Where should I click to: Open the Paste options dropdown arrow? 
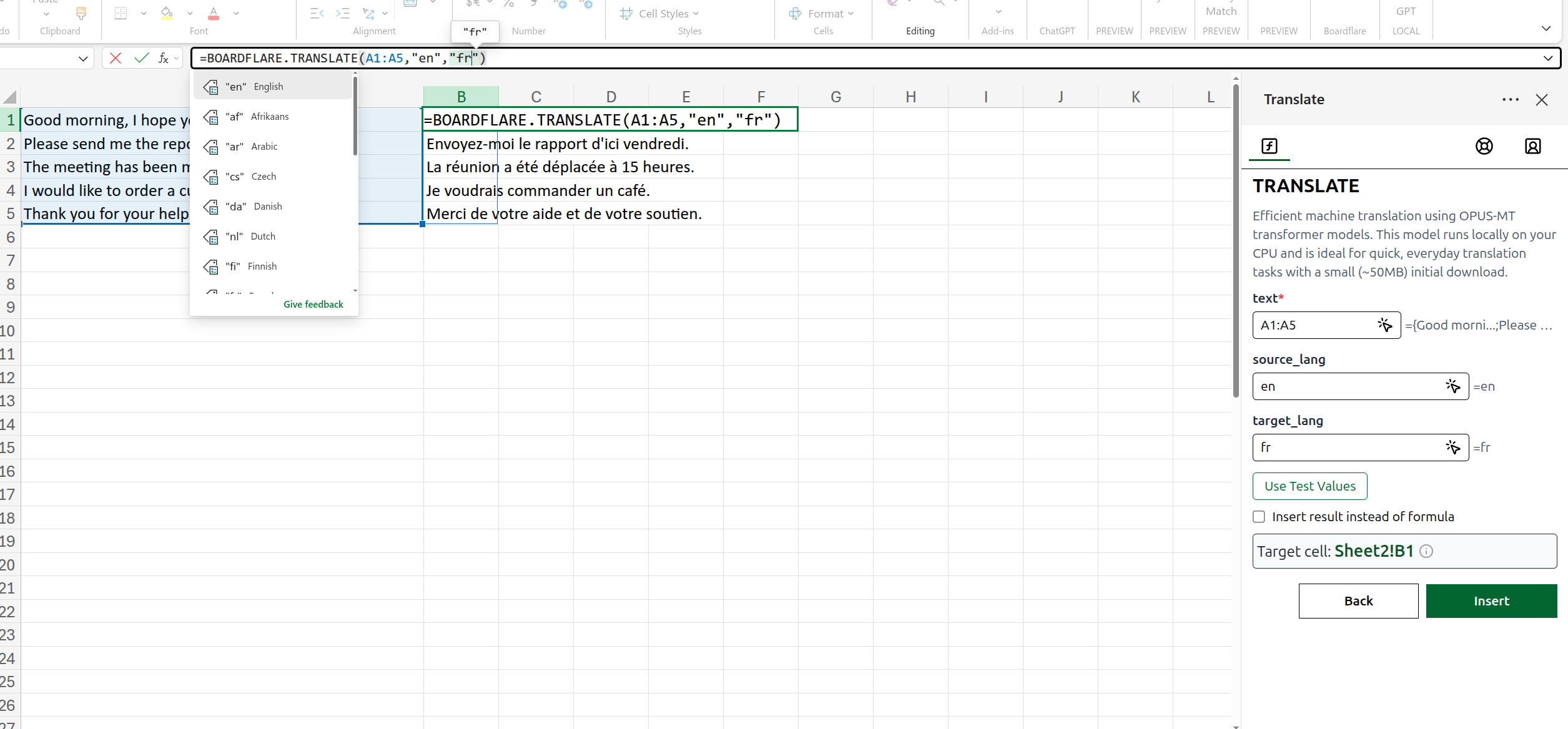tap(46, 14)
